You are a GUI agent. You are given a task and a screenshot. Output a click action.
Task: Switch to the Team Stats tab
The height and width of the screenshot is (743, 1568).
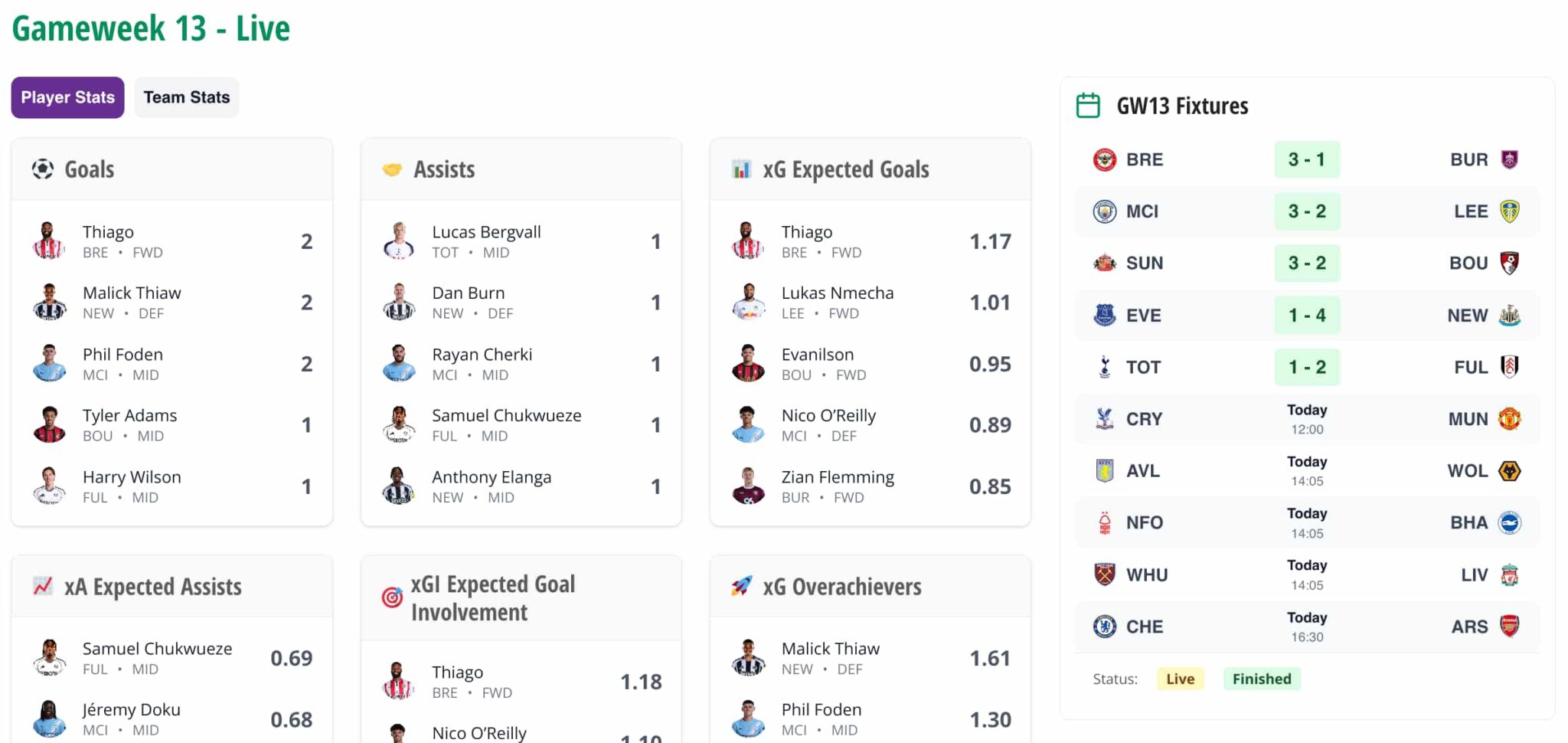click(x=186, y=97)
